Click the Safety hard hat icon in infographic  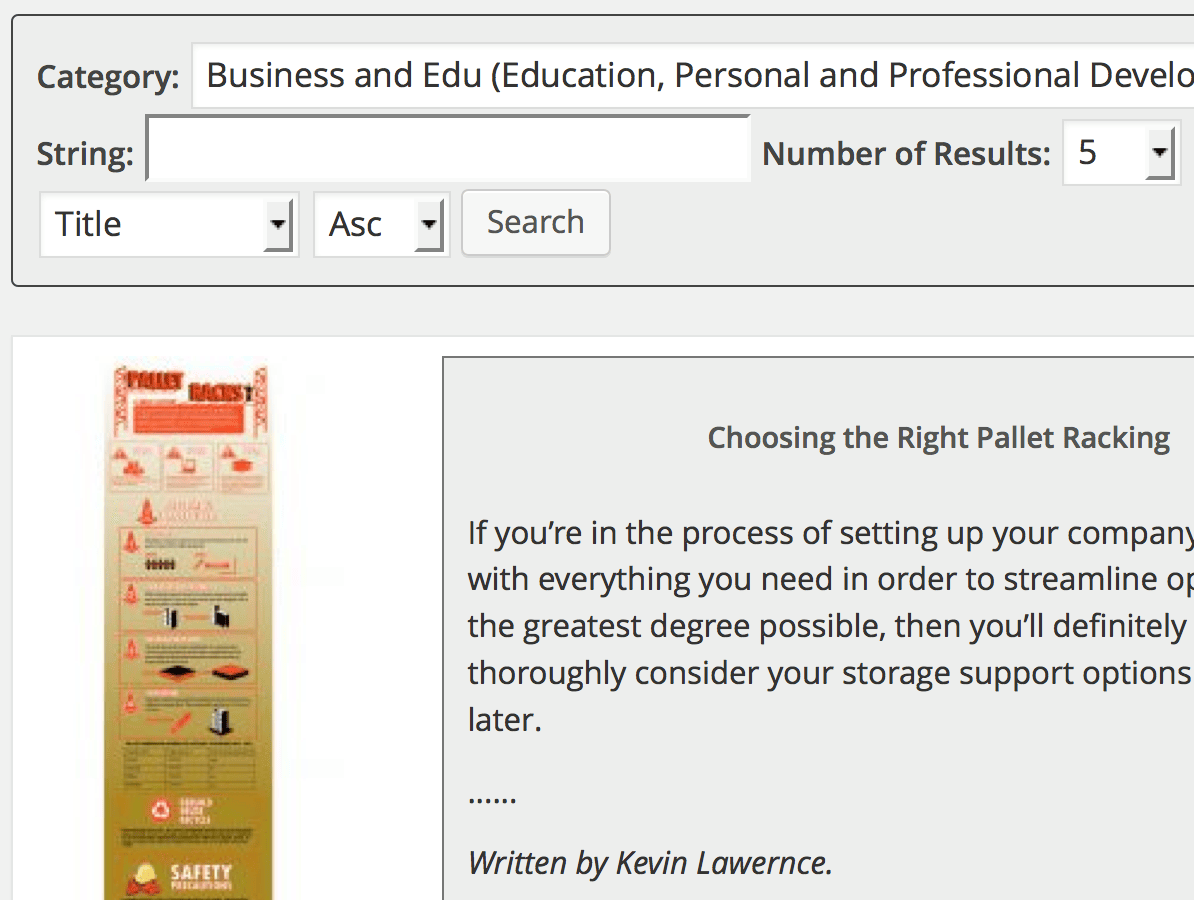144,879
